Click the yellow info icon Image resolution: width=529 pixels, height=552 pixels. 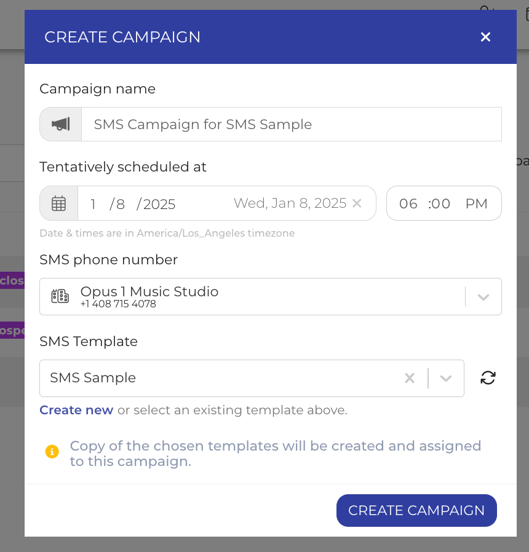pos(52,451)
